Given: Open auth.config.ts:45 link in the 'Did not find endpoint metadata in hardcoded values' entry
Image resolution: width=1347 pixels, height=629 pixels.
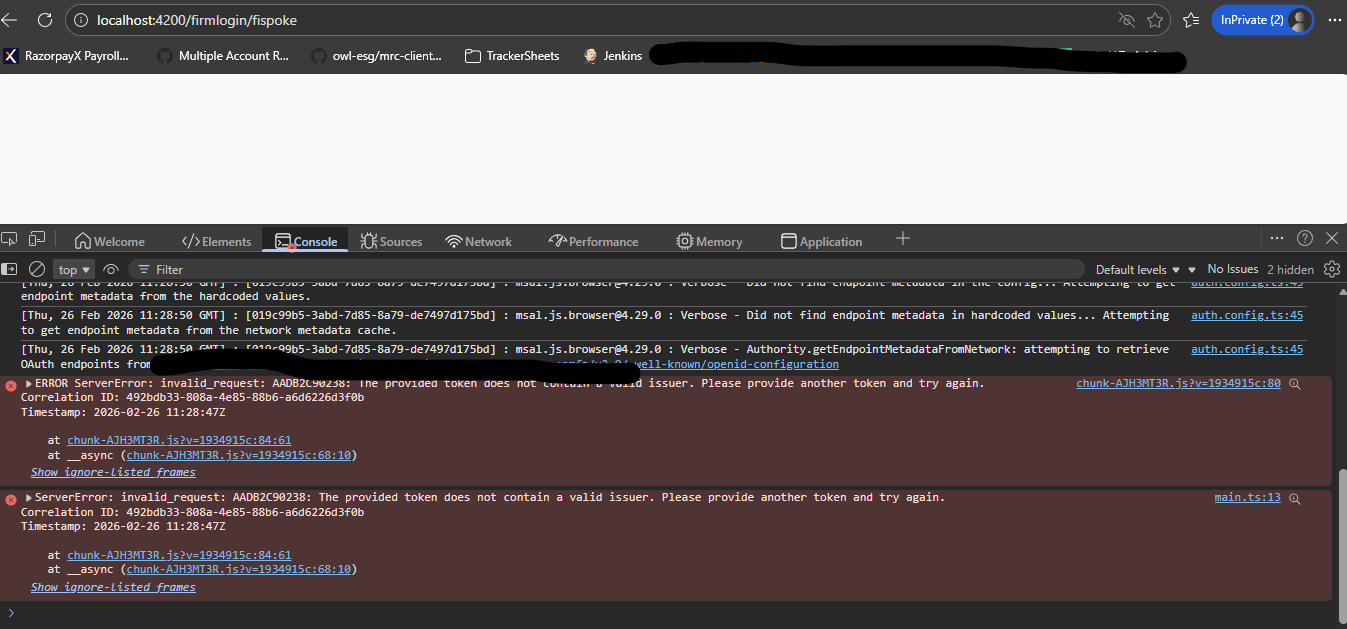Looking at the screenshot, I should pos(1246,315).
